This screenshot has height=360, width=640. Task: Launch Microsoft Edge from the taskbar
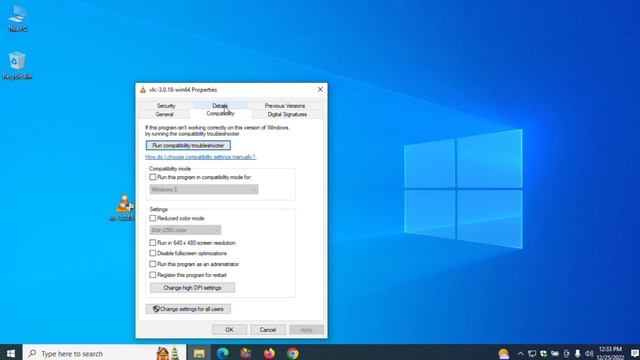pyautogui.click(x=222, y=353)
